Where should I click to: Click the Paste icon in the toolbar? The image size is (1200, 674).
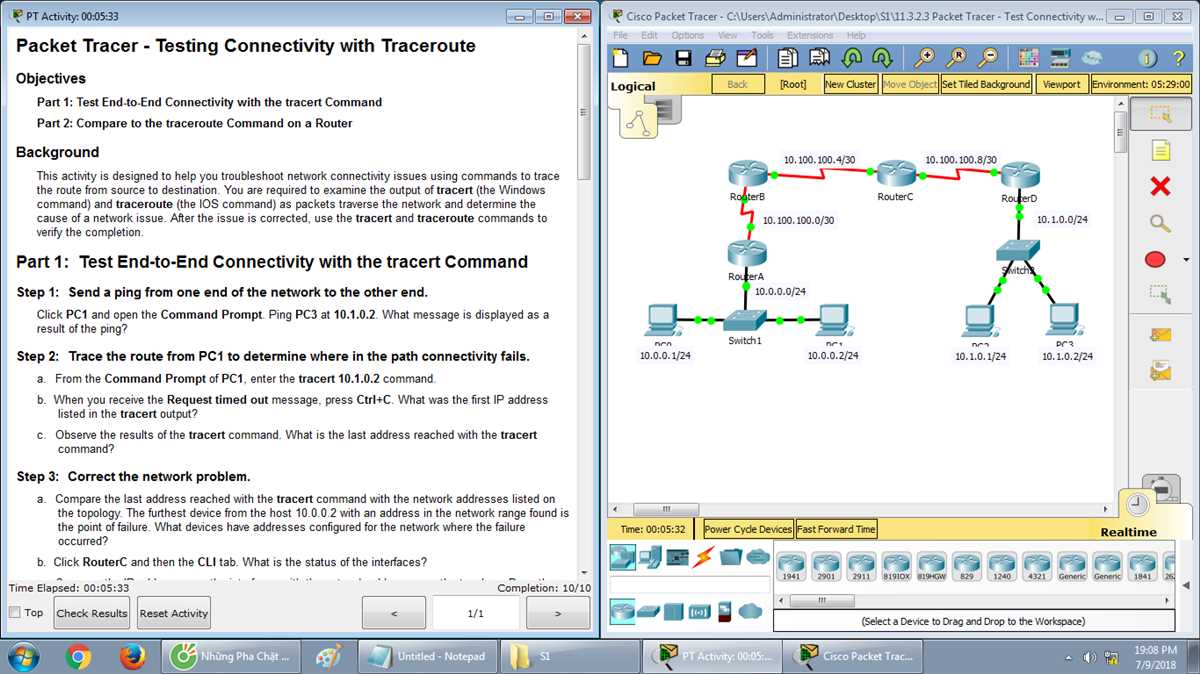[820, 58]
